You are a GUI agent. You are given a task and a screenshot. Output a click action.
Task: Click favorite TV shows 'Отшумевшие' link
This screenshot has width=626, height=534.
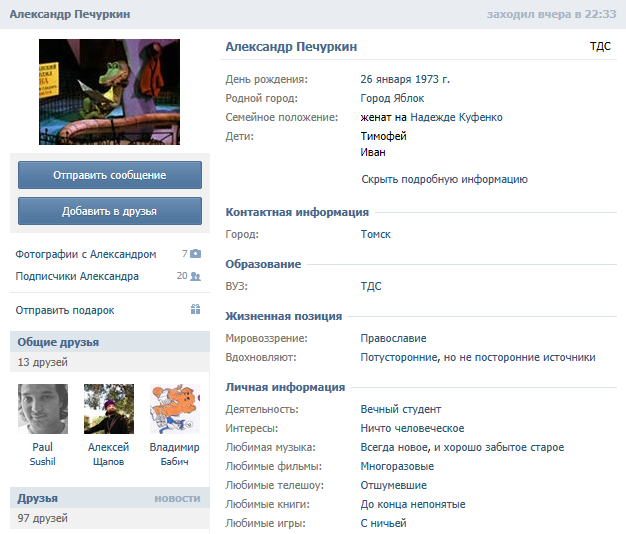click(x=394, y=485)
